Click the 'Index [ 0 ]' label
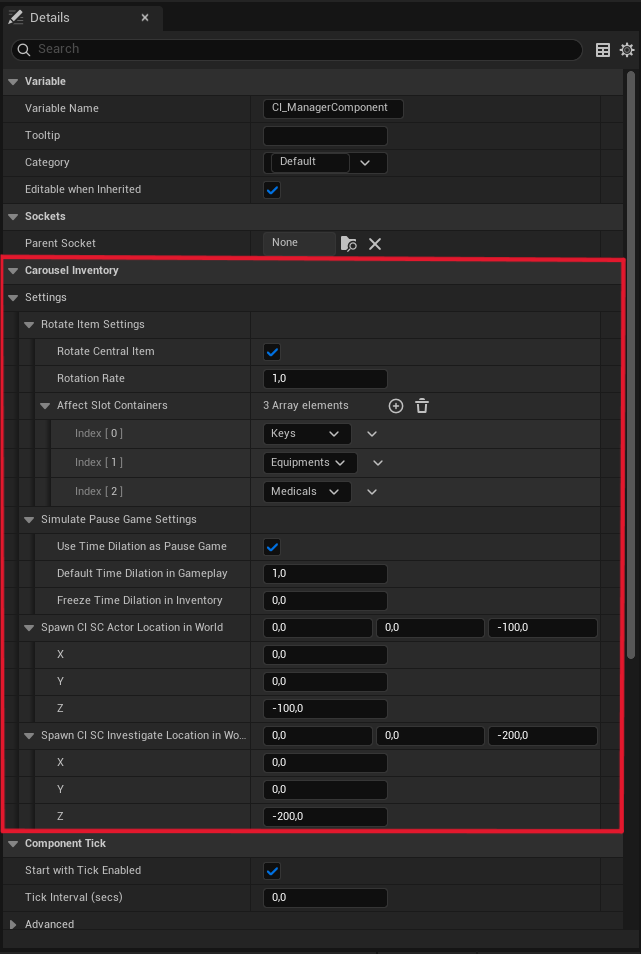The image size is (641, 954). point(99,433)
